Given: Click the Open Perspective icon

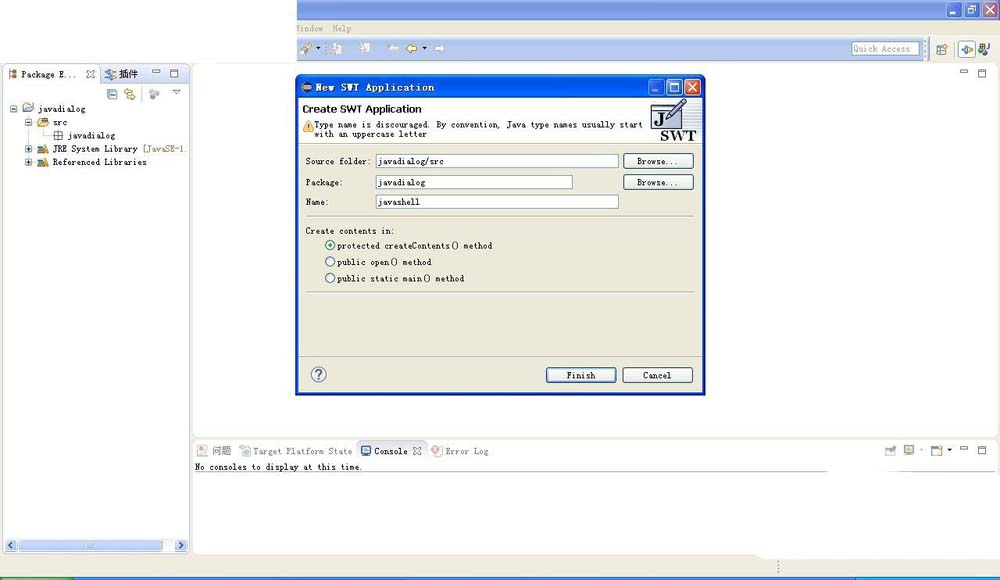Looking at the screenshot, I should 941,49.
